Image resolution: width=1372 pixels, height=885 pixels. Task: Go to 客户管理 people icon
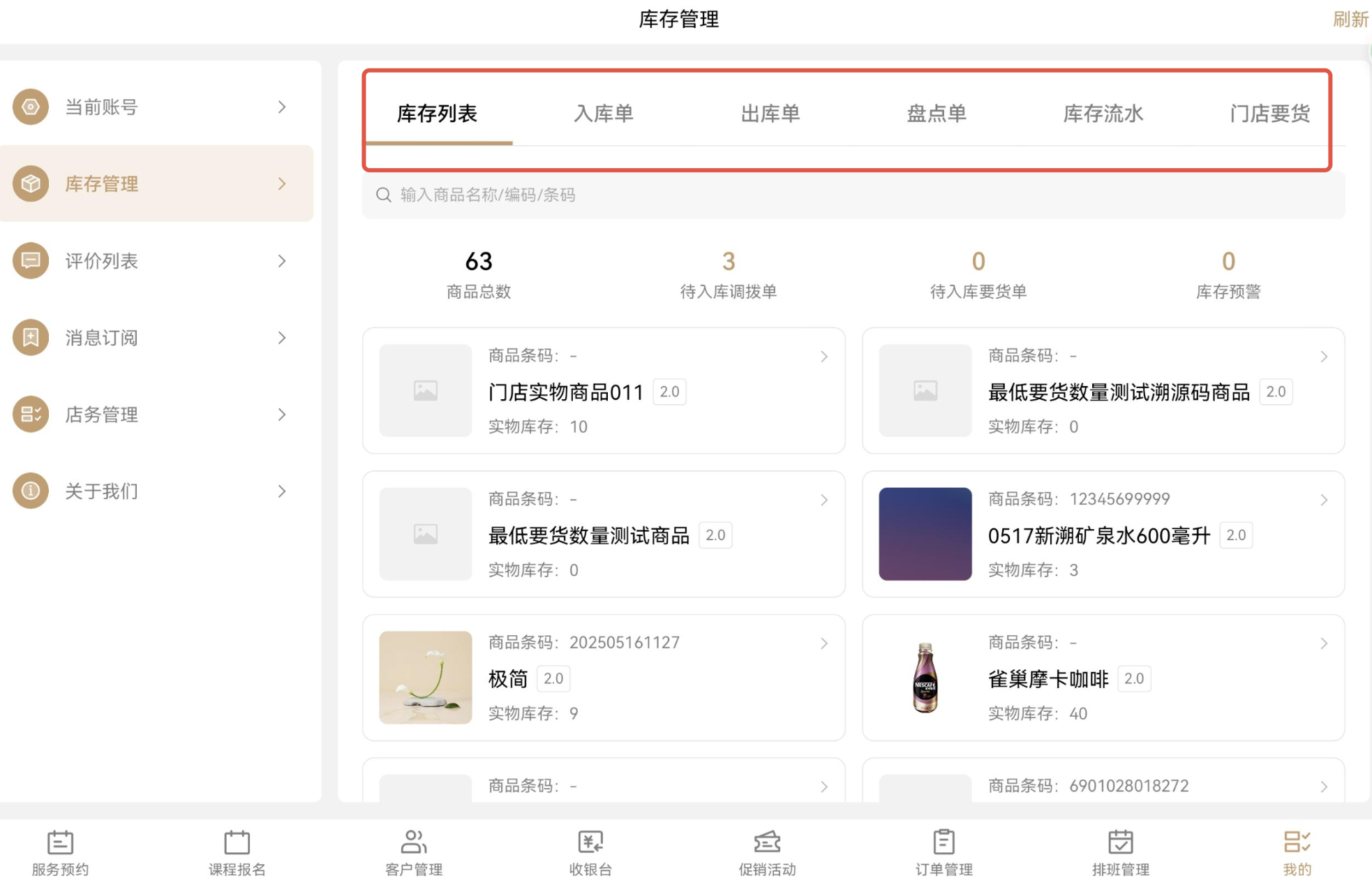tap(413, 842)
